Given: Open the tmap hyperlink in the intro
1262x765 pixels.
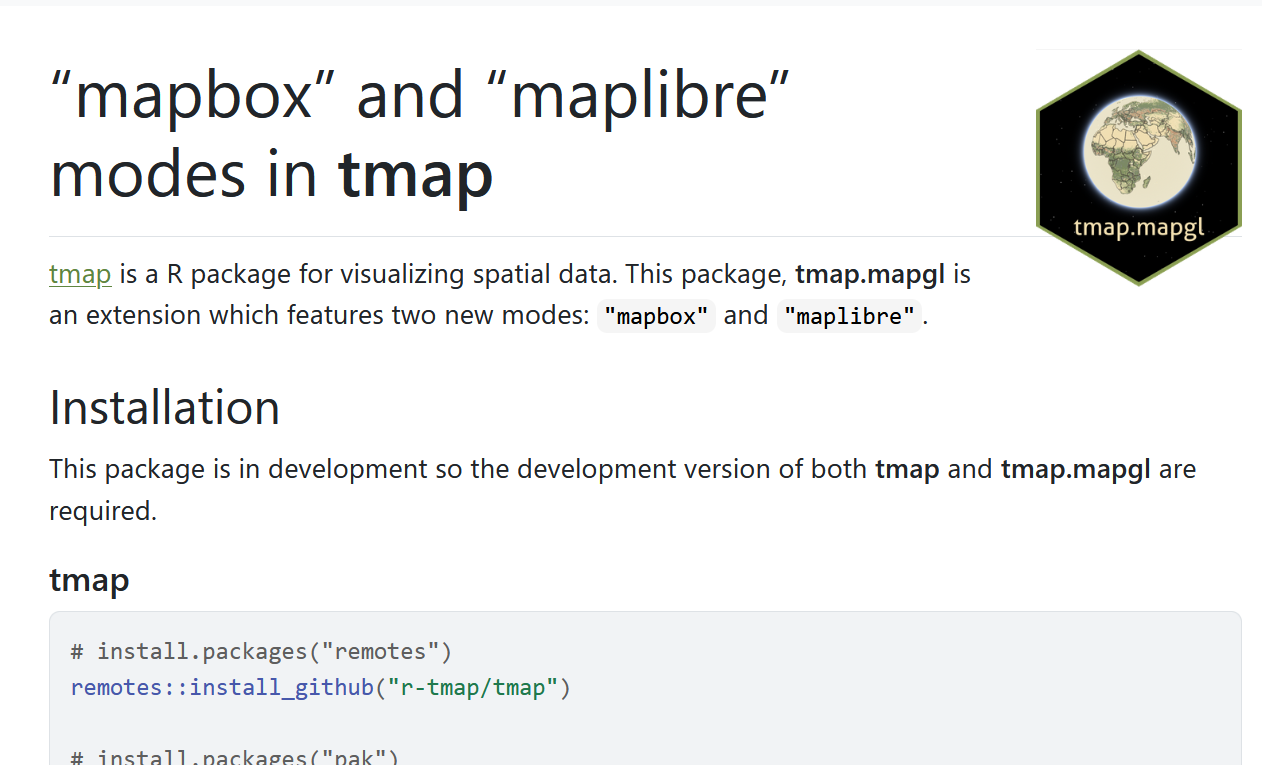Looking at the screenshot, I should pyautogui.click(x=80, y=274).
